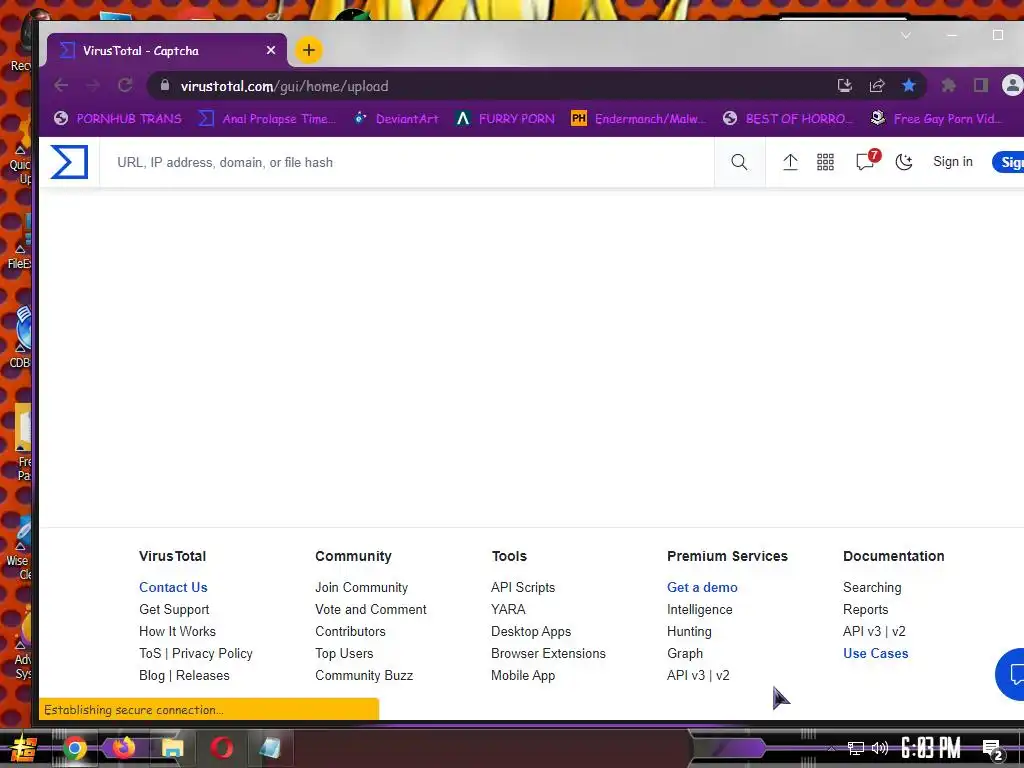This screenshot has height=768, width=1024.
Task: Click Privacy Policy footer link
Action: pyautogui.click(x=212, y=653)
